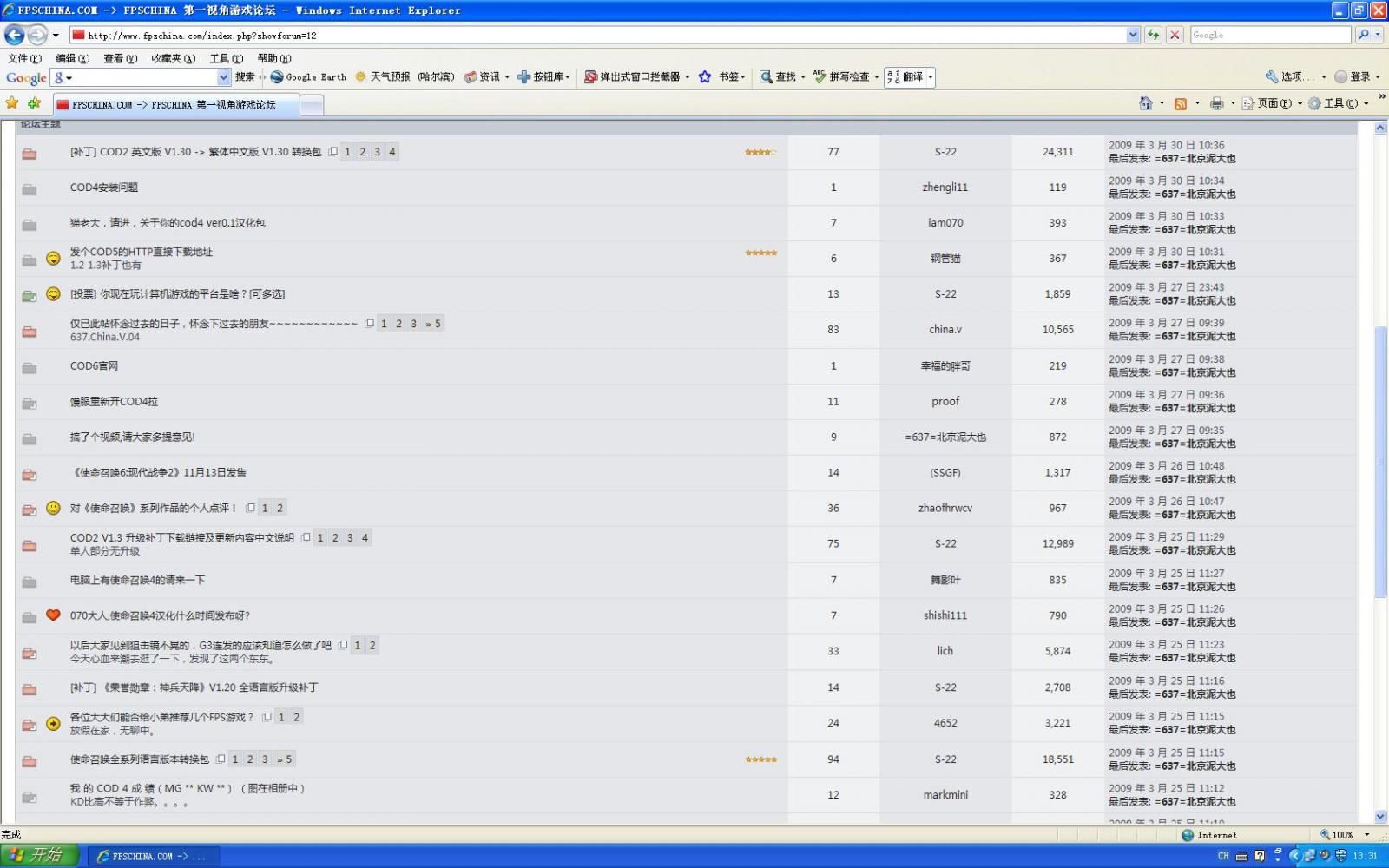Image resolution: width=1389 pixels, height=868 pixels.
Task: Click the search magnifier button beside Google box
Action: tap(1363, 35)
